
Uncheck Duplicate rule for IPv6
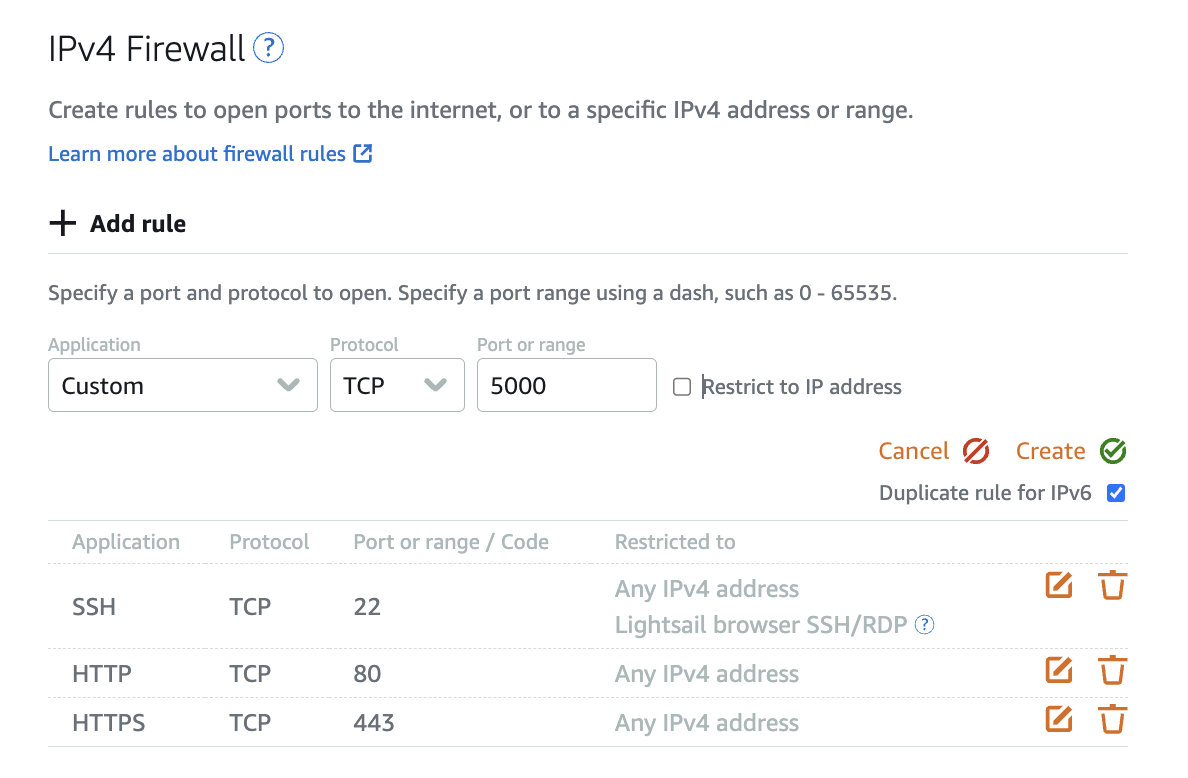[x=1116, y=492]
